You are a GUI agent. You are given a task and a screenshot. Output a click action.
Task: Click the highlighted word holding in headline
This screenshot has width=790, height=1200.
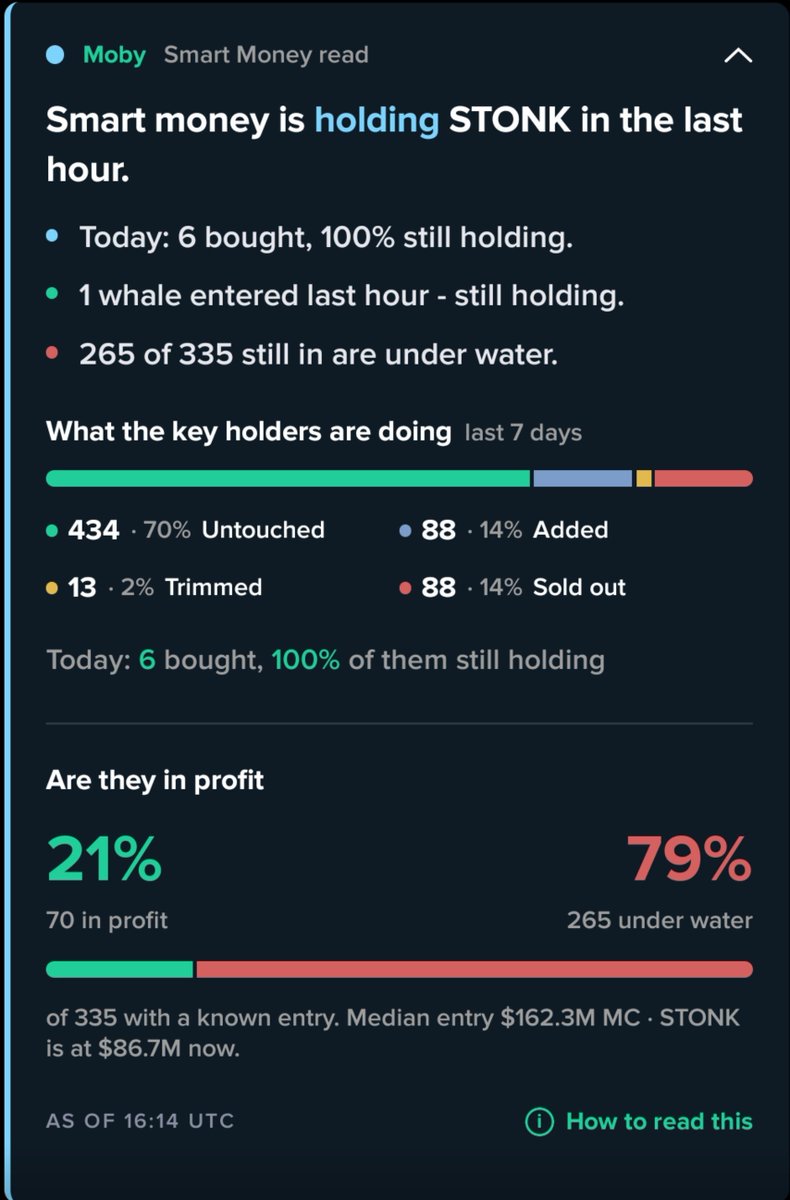click(377, 120)
